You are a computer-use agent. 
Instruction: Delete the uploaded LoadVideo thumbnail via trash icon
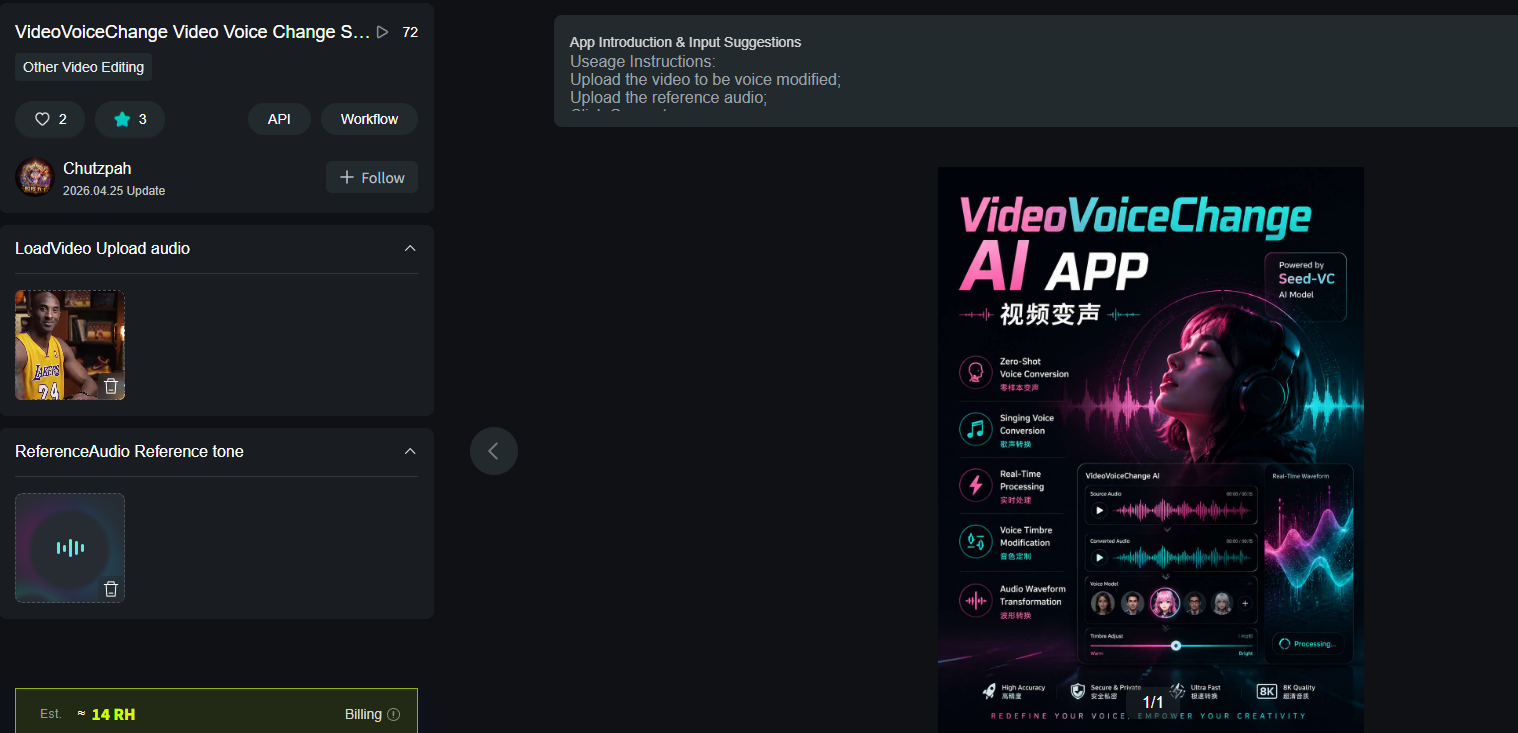point(111,386)
